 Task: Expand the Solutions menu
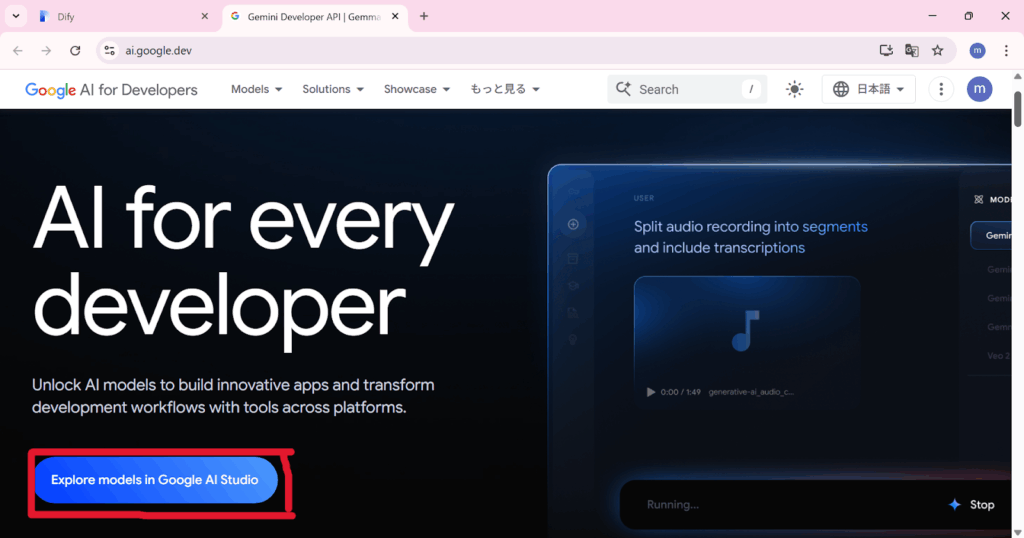(333, 89)
